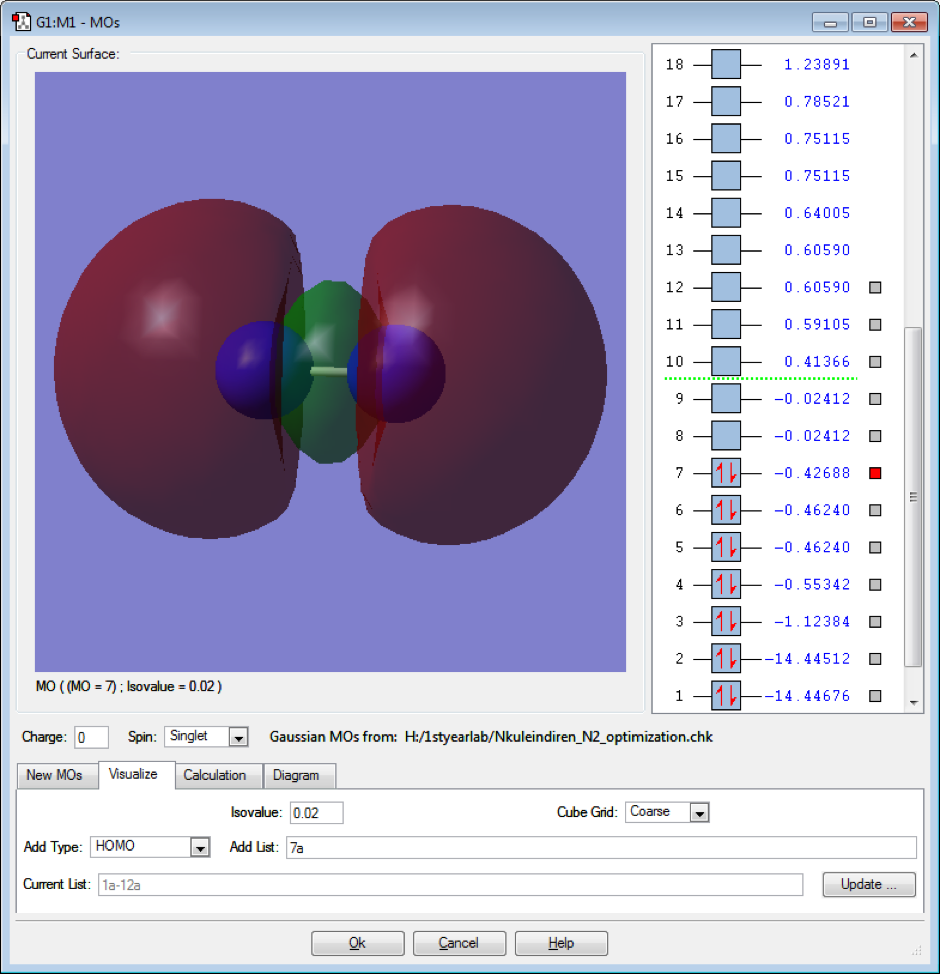Open the Spin Singlet dropdown
The height and width of the screenshot is (974, 940).
(239, 737)
